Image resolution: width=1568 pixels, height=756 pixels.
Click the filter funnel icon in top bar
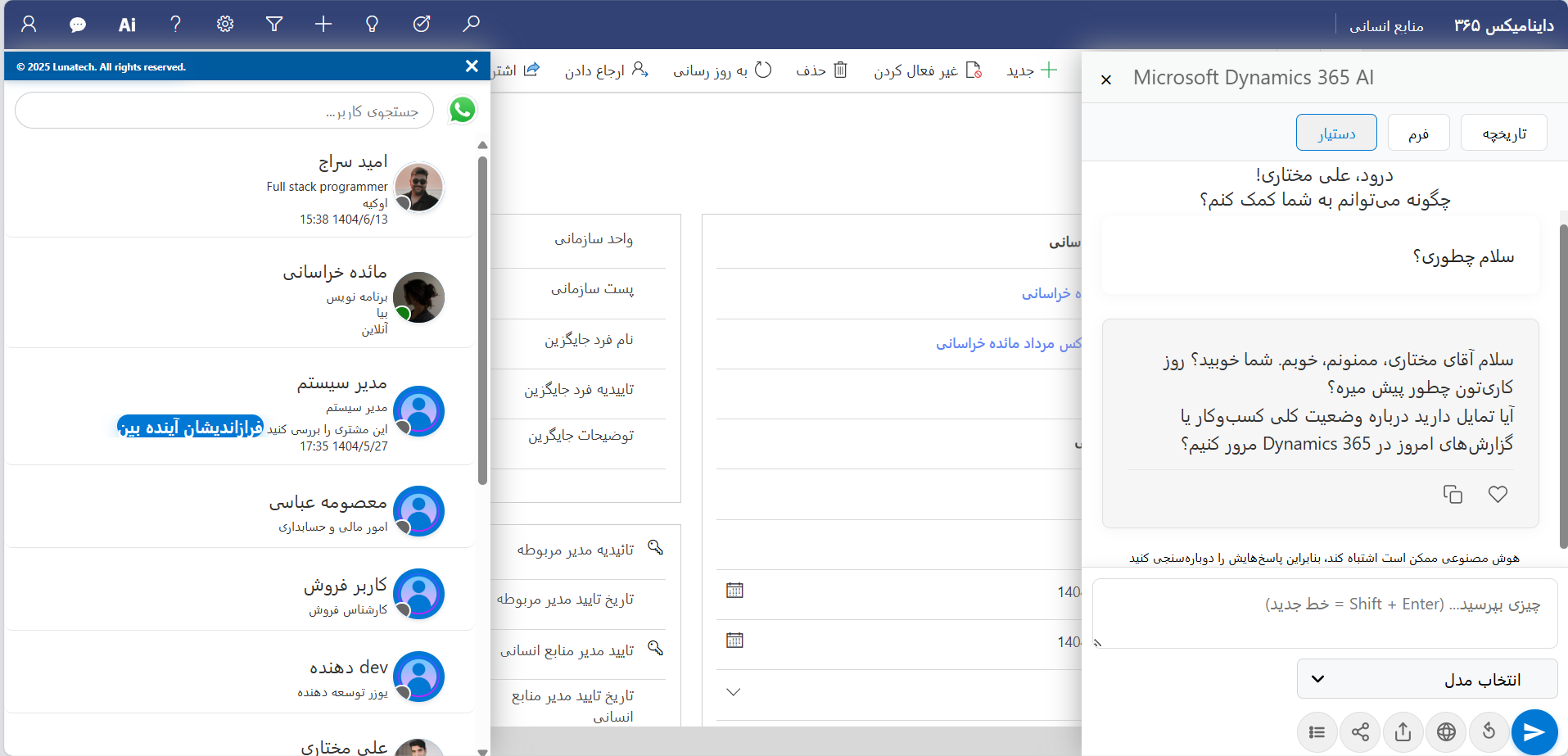[x=274, y=25]
